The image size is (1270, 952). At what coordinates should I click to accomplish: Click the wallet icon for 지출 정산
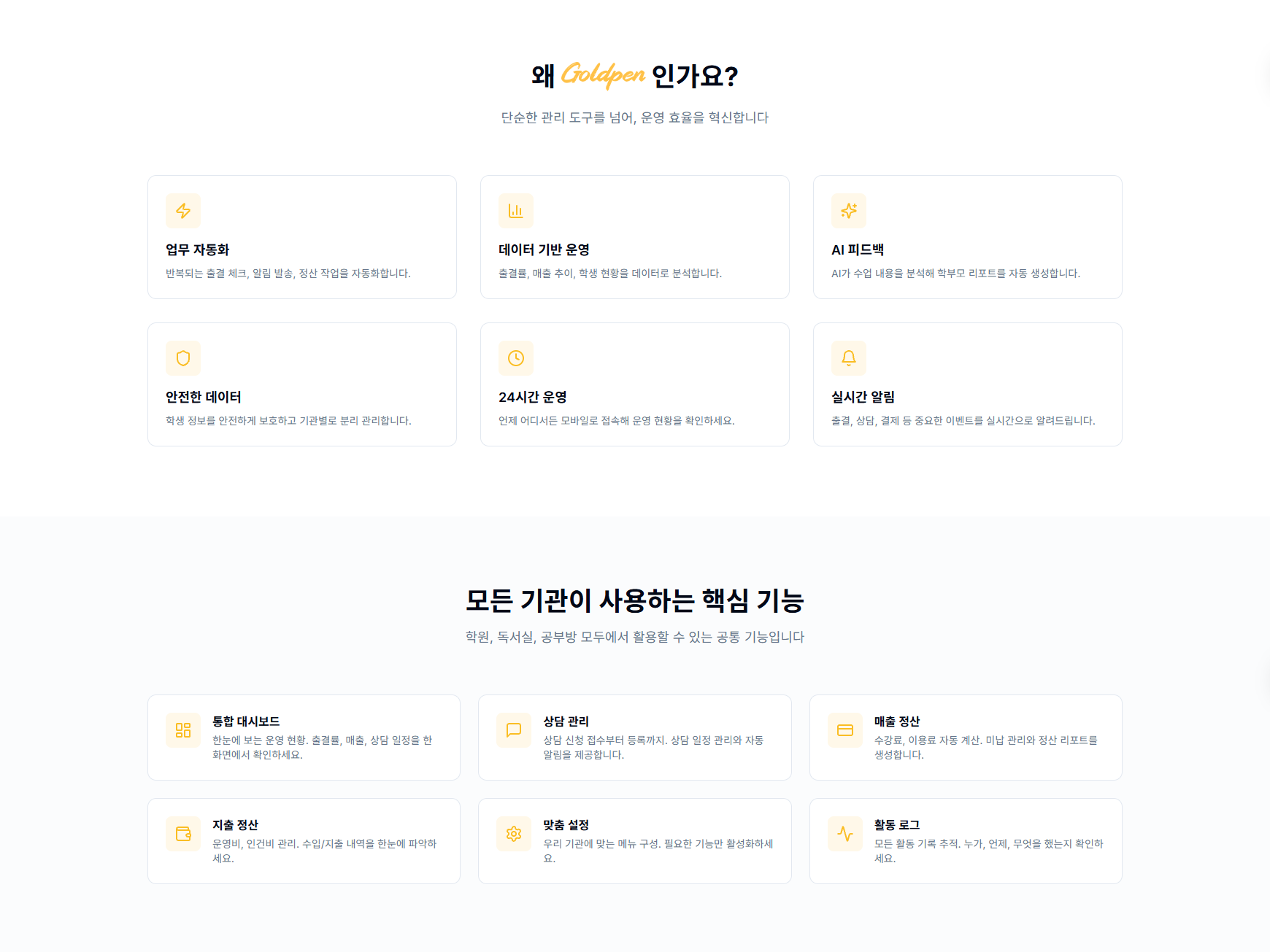184,834
